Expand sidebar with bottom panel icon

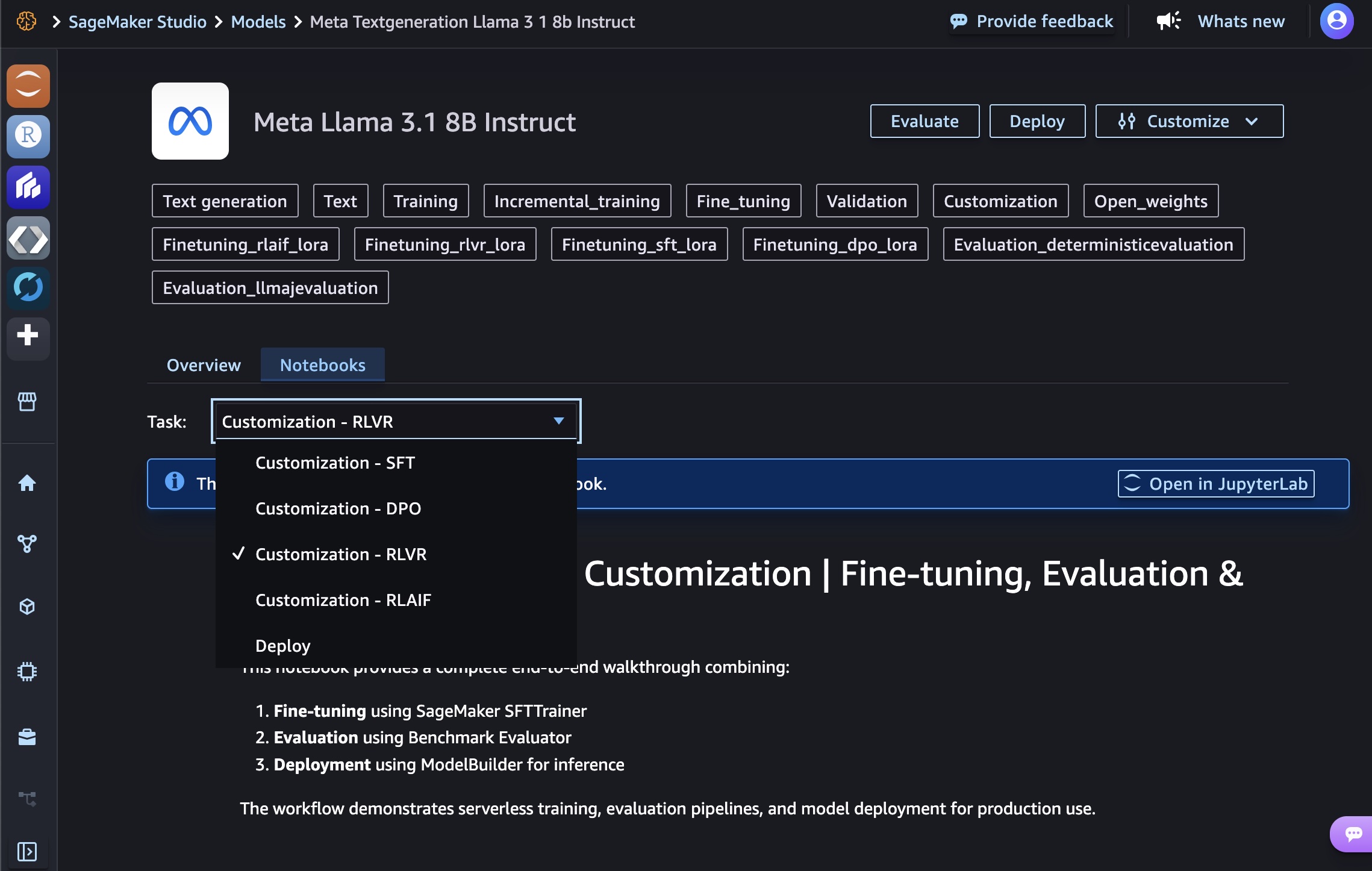27,851
